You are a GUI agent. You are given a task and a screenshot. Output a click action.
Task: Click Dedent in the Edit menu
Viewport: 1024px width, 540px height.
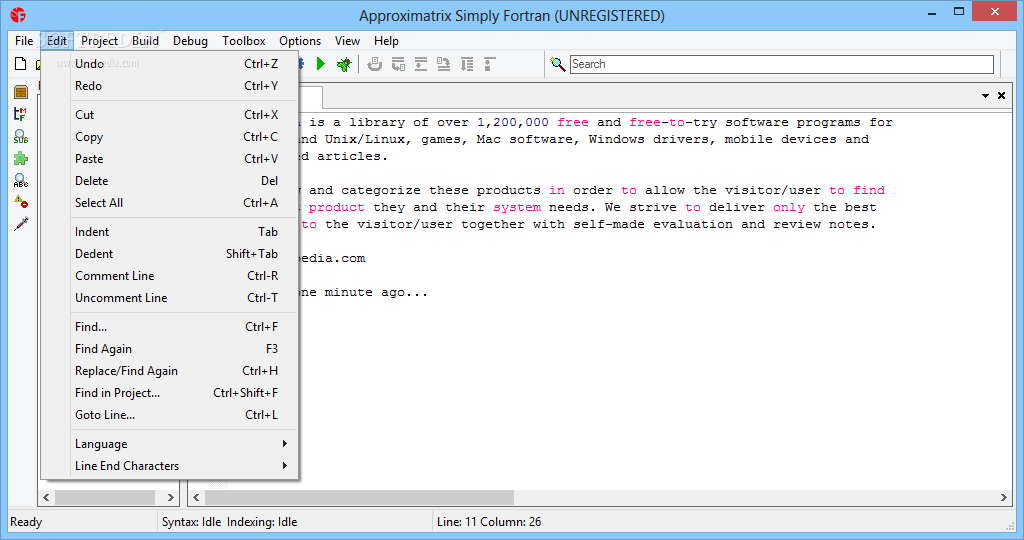tap(182, 253)
